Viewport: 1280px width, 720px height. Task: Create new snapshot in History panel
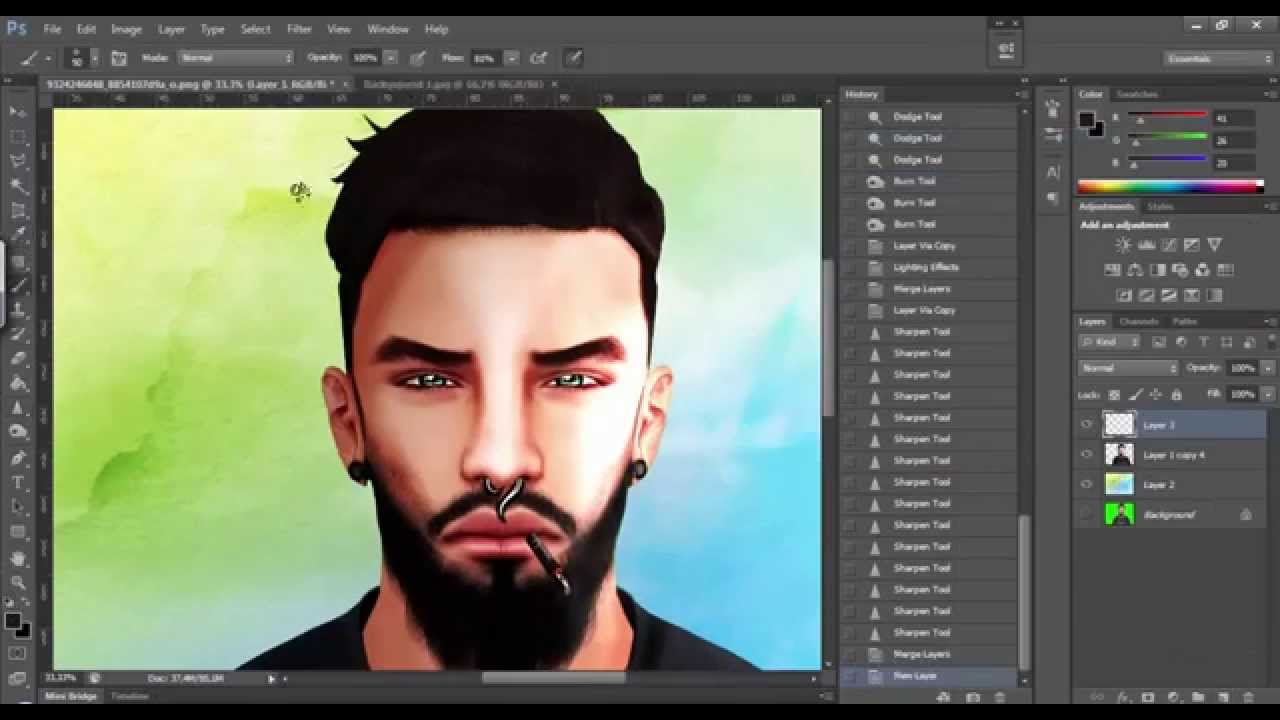[x=974, y=697]
